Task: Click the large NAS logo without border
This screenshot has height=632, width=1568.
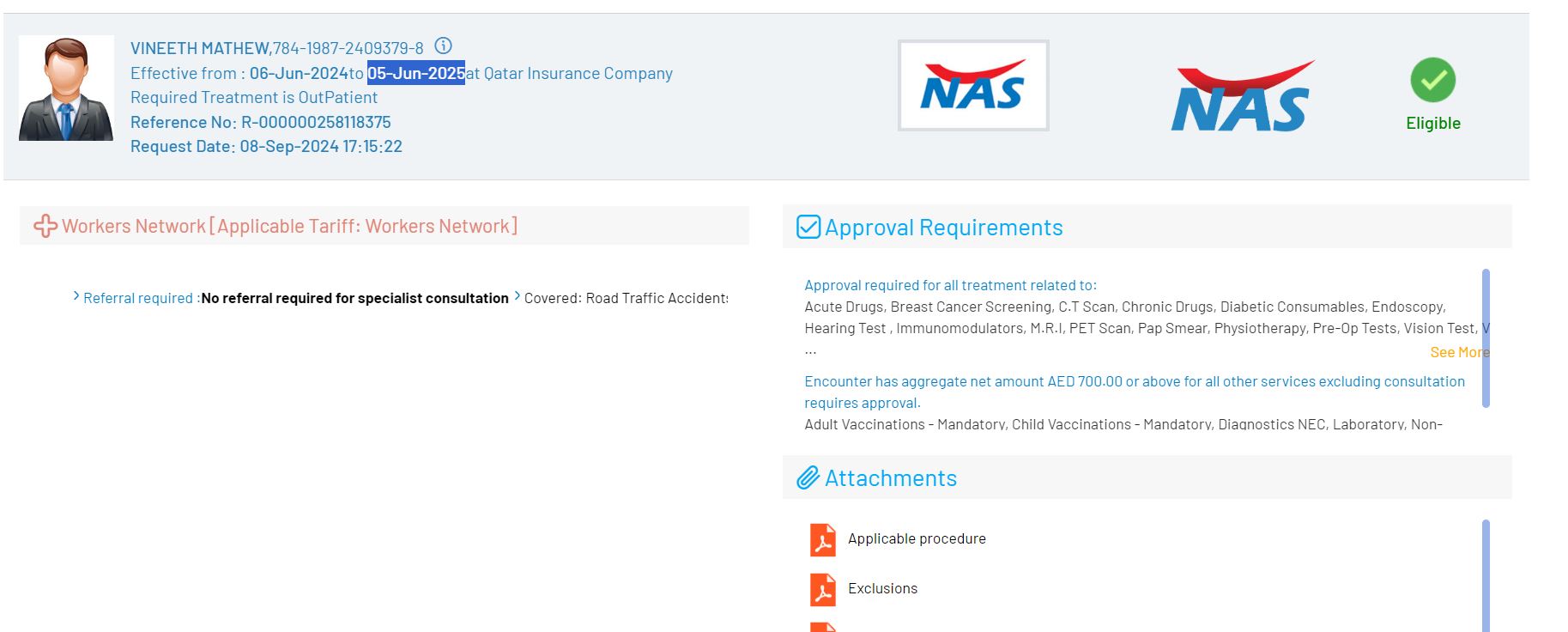Action: coord(1241,97)
